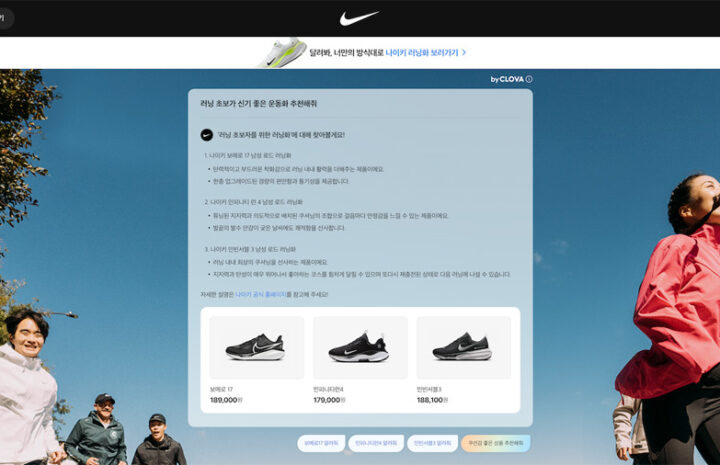This screenshot has height=465, width=720.
Task: Click the running shoe image in the banner
Action: point(281,53)
